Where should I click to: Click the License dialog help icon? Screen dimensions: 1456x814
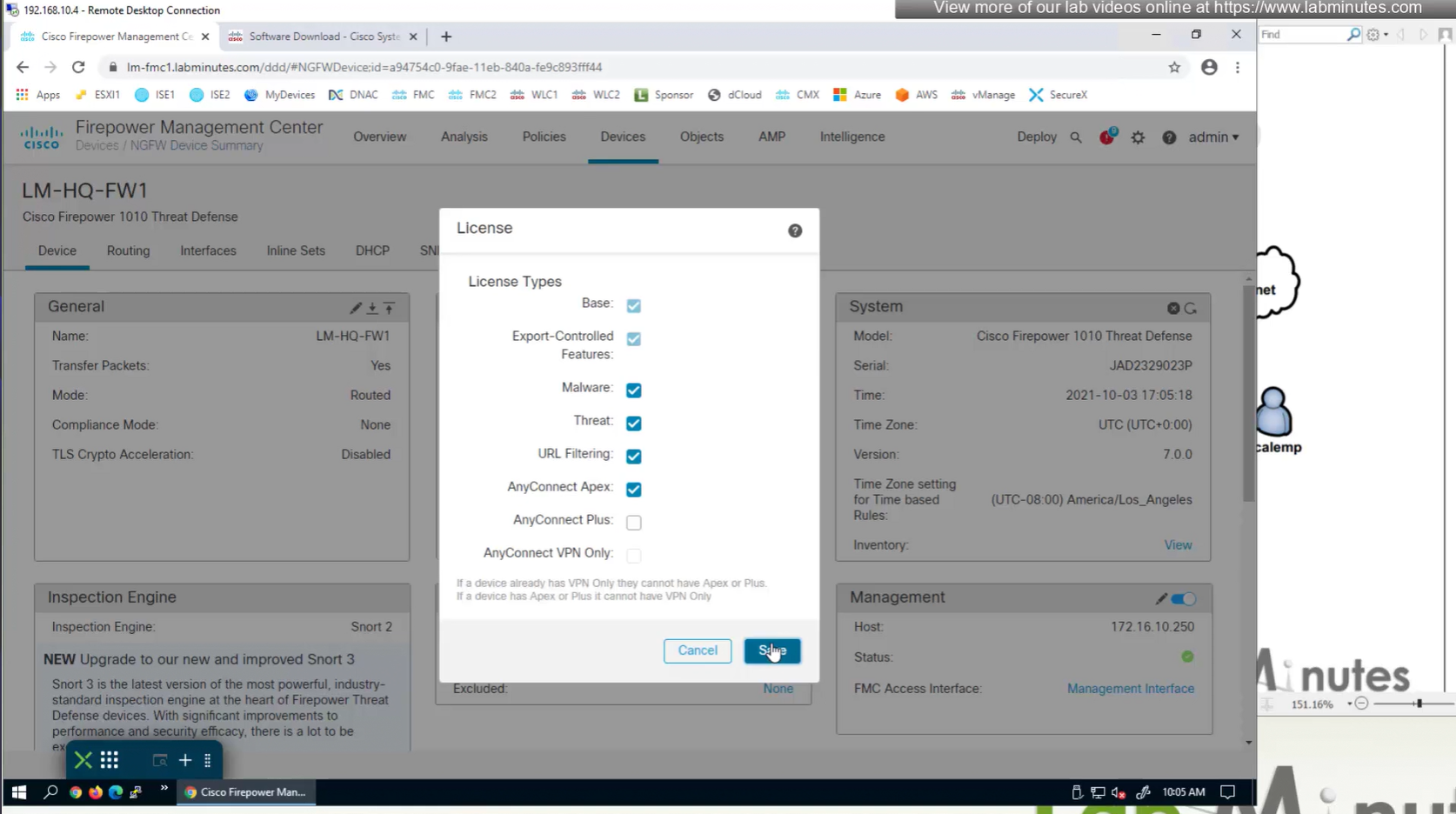coord(794,230)
